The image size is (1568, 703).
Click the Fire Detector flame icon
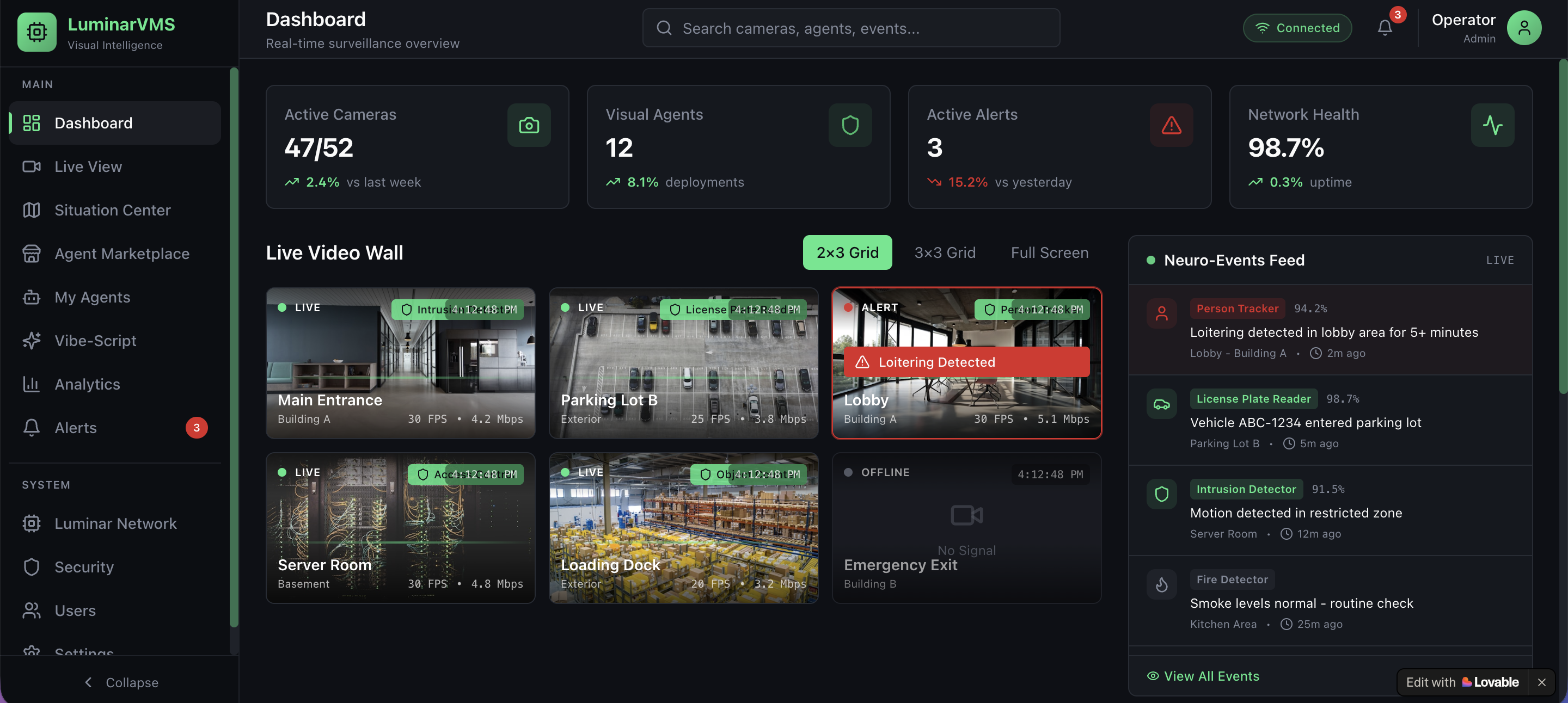click(1161, 584)
